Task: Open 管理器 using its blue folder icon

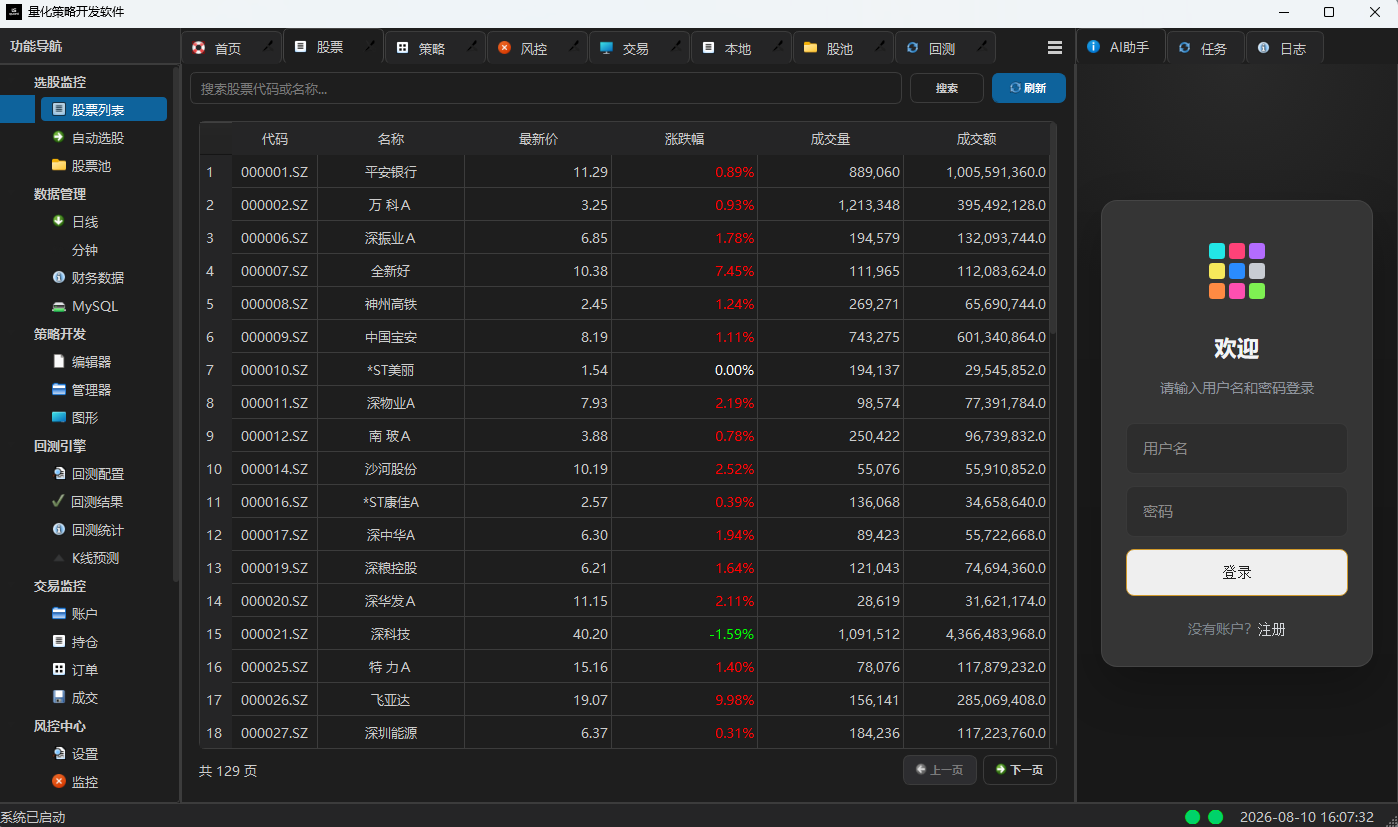Action: click(x=59, y=390)
